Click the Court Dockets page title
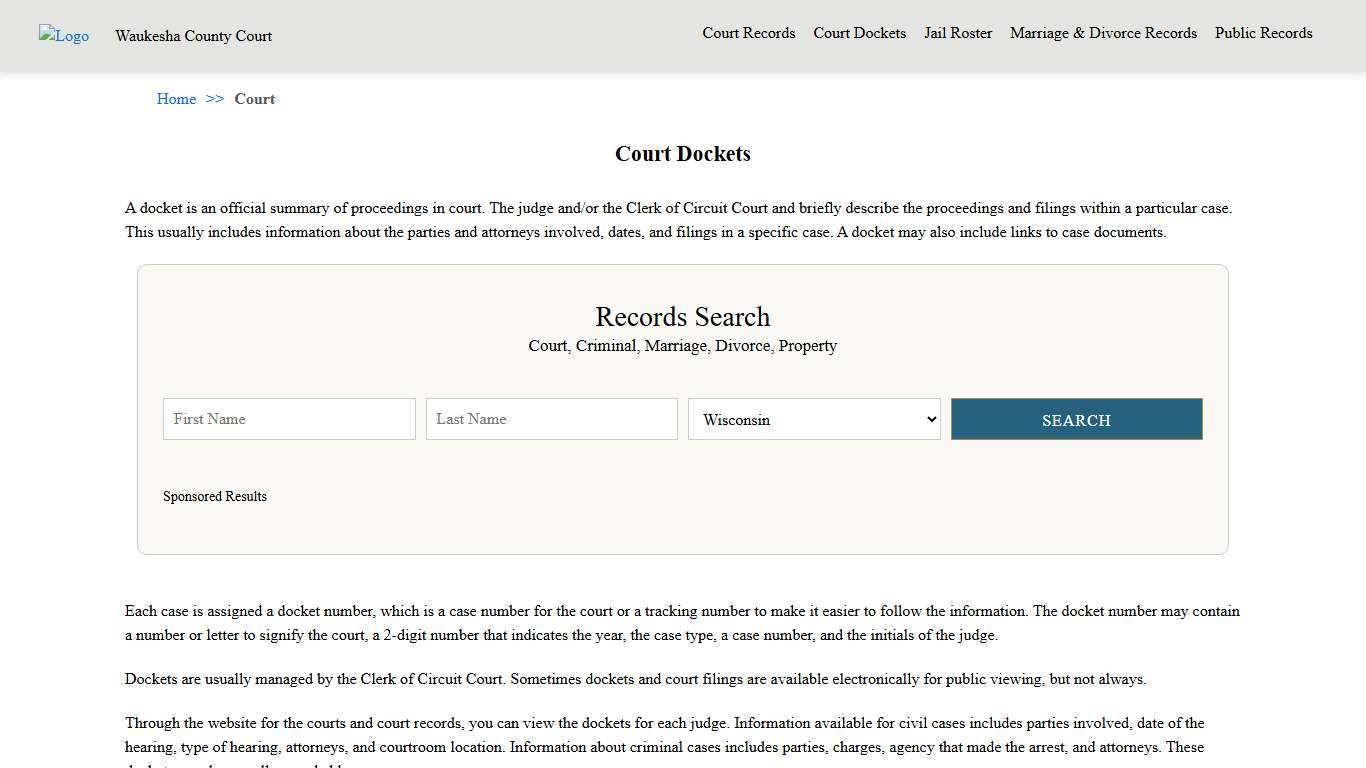 [x=682, y=154]
